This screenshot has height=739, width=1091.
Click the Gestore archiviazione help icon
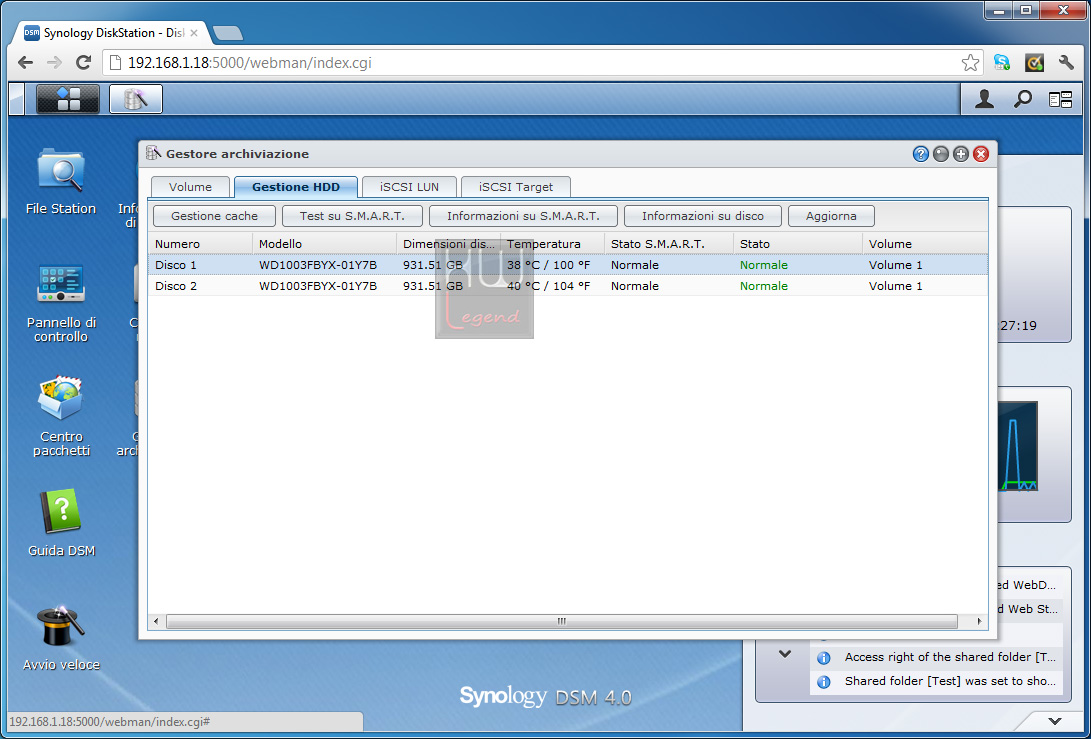[x=921, y=154]
